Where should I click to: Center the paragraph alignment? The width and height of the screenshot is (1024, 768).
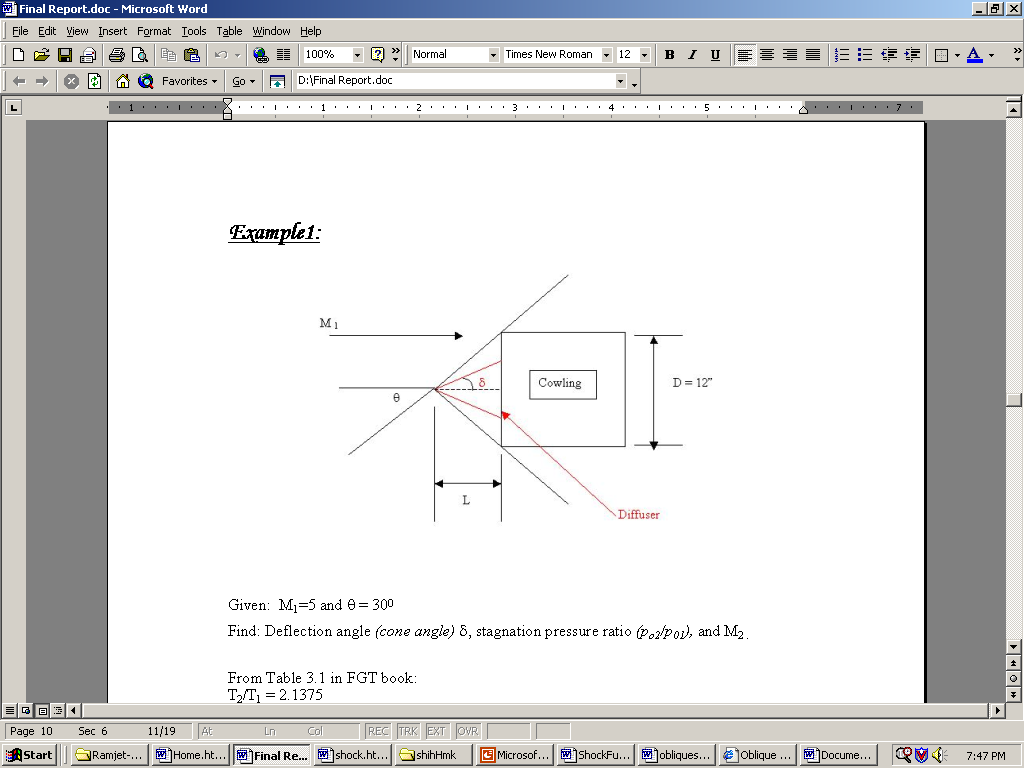[767, 55]
